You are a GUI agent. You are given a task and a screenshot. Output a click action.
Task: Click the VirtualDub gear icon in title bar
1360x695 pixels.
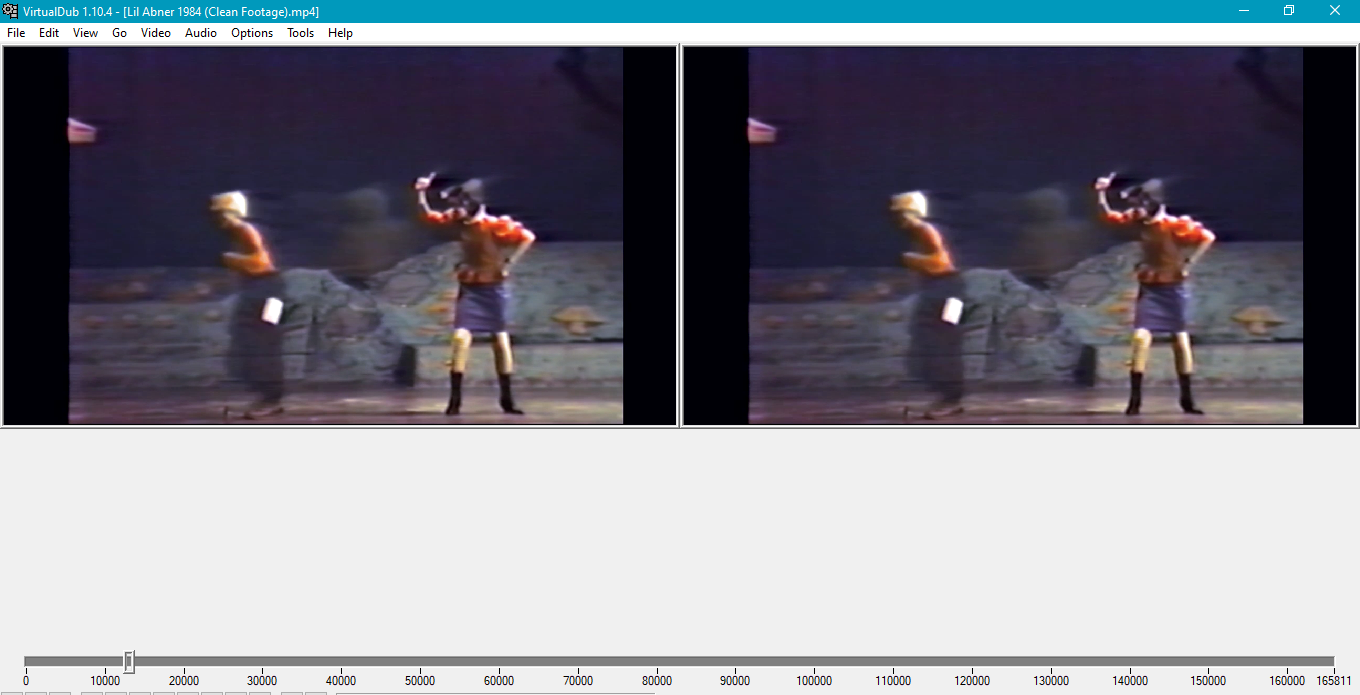pos(10,11)
